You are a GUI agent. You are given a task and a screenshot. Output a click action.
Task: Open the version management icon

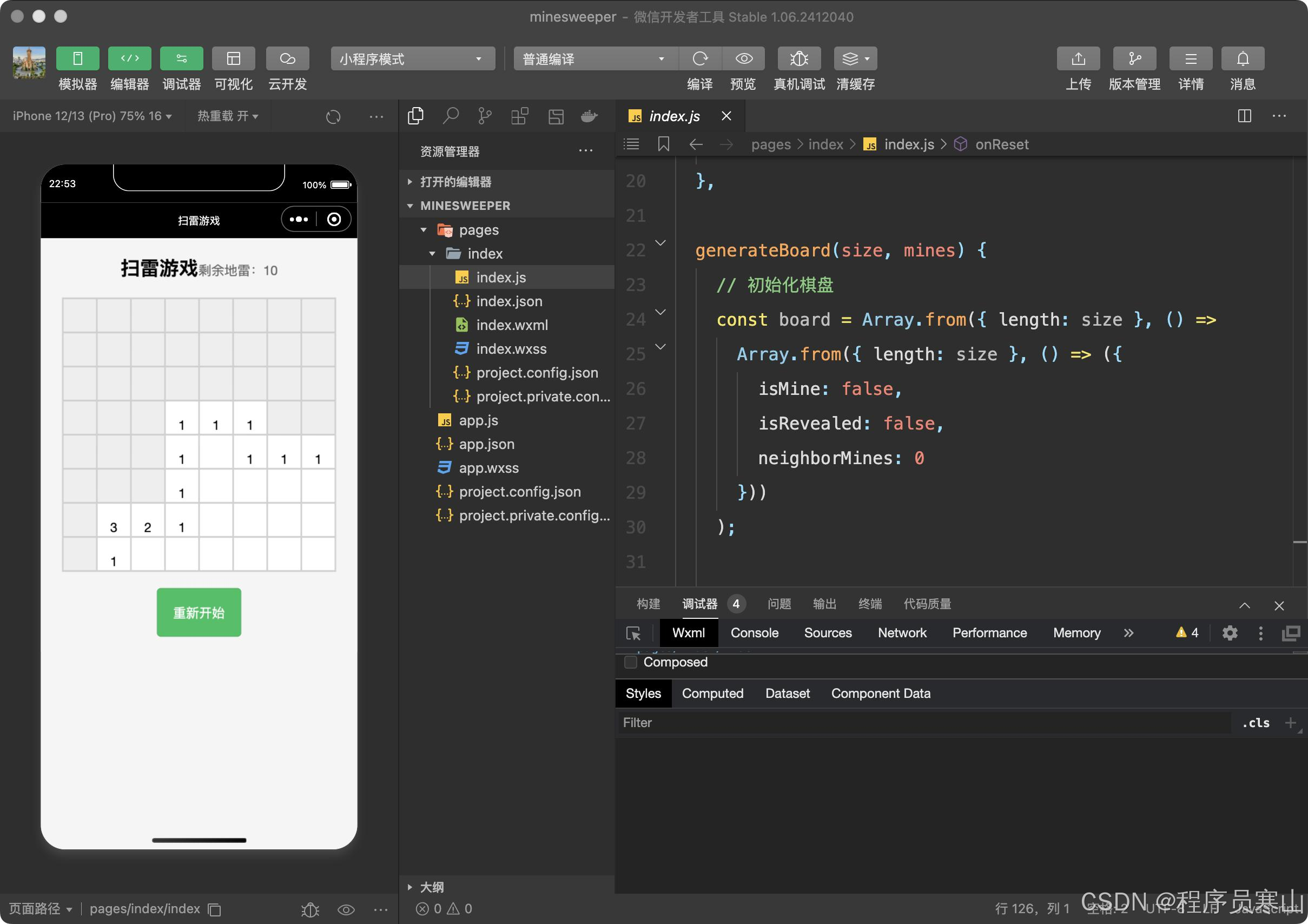pos(1134,58)
